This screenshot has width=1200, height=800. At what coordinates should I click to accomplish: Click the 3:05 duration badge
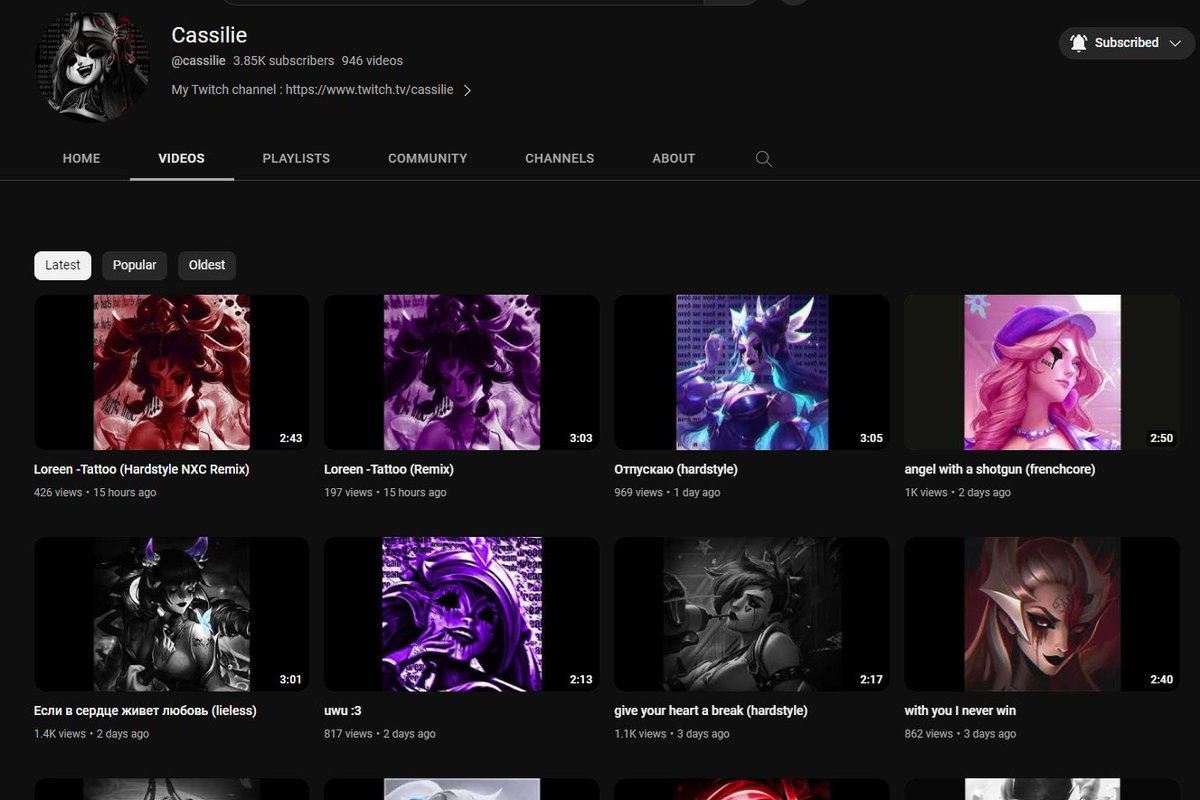870,438
